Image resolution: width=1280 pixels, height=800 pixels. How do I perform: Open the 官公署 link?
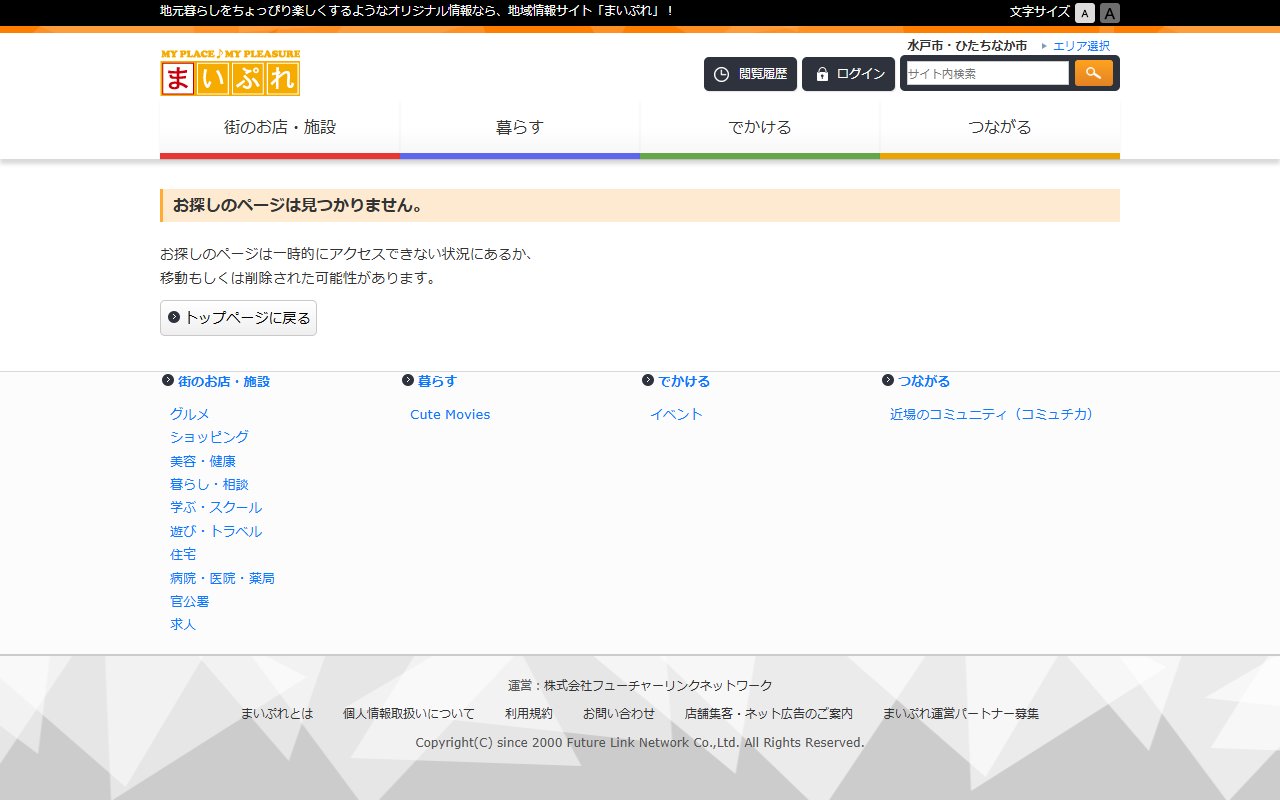190,601
